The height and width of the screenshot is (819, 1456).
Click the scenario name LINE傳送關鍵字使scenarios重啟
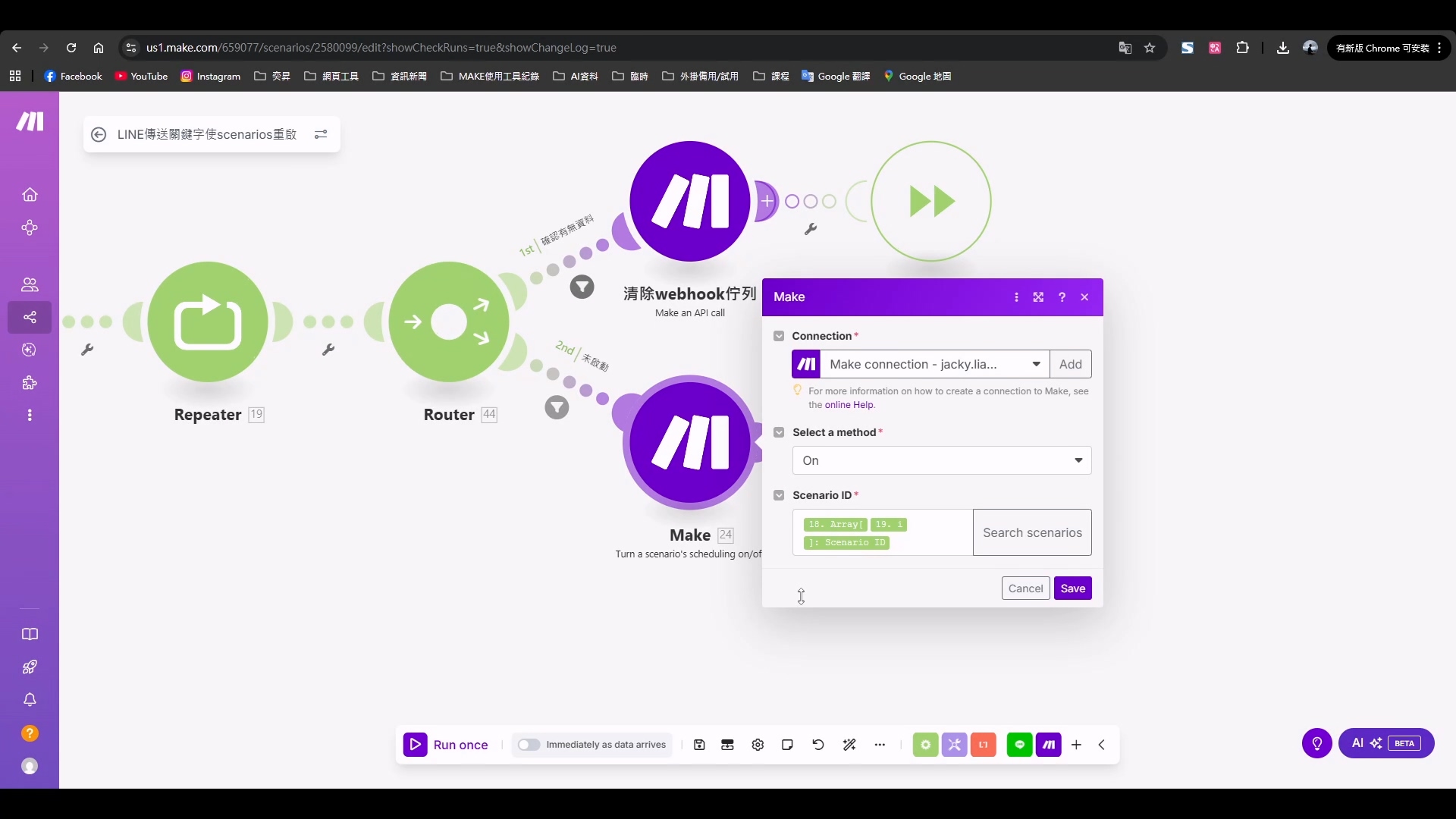click(x=207, y=134)
